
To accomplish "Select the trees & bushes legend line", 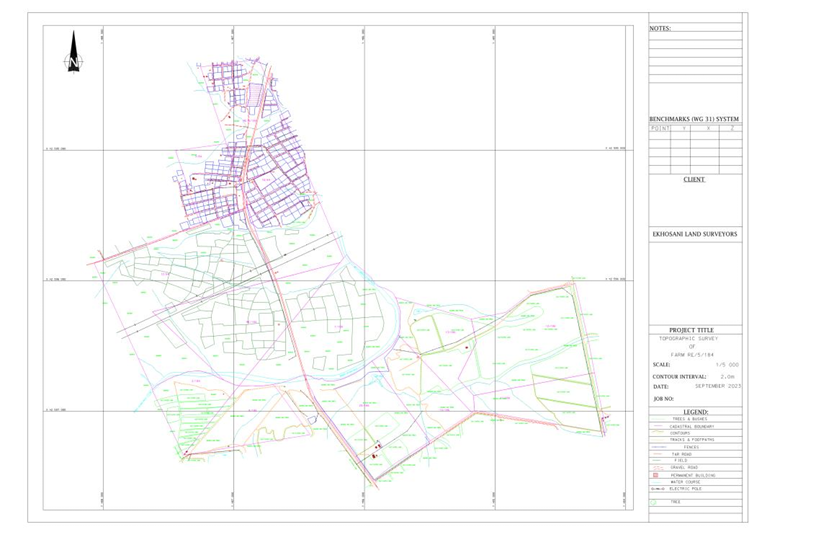I will tap(656, 418).
